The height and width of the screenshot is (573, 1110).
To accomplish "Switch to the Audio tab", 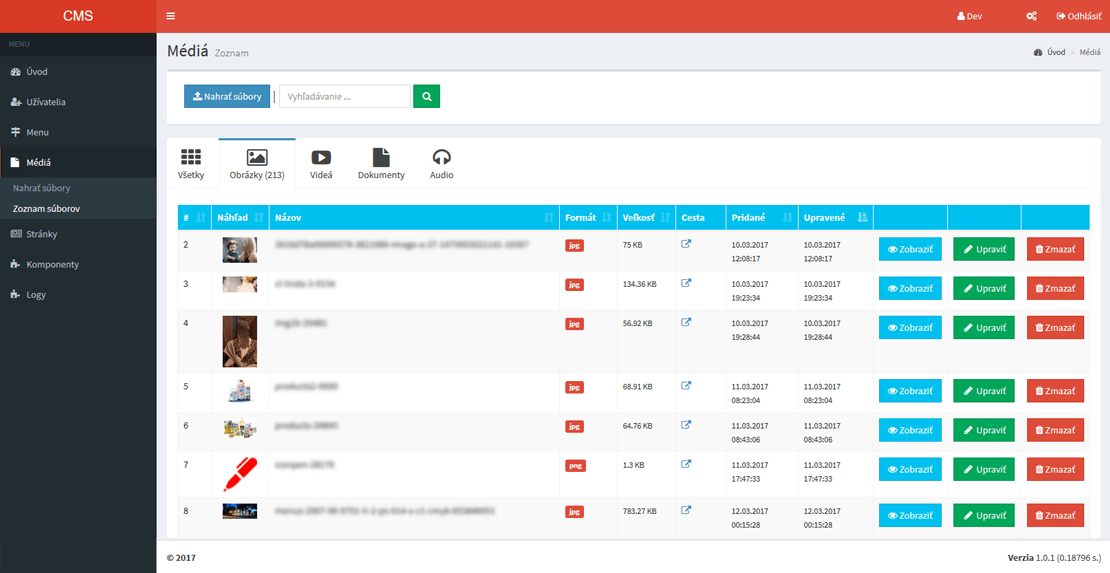I will click(x=442, y=164).
